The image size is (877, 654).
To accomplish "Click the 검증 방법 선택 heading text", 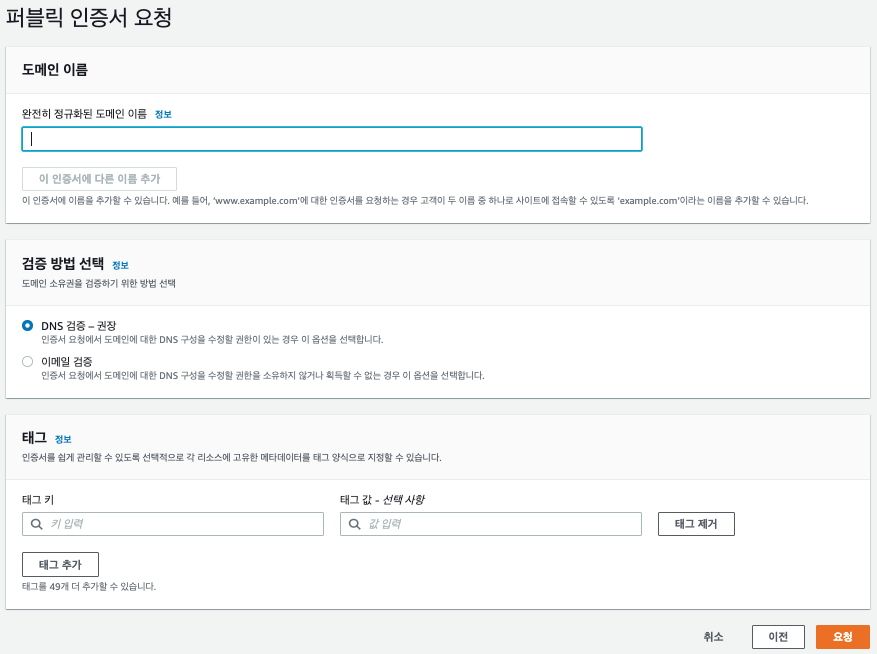I will (x=63, y=264).
